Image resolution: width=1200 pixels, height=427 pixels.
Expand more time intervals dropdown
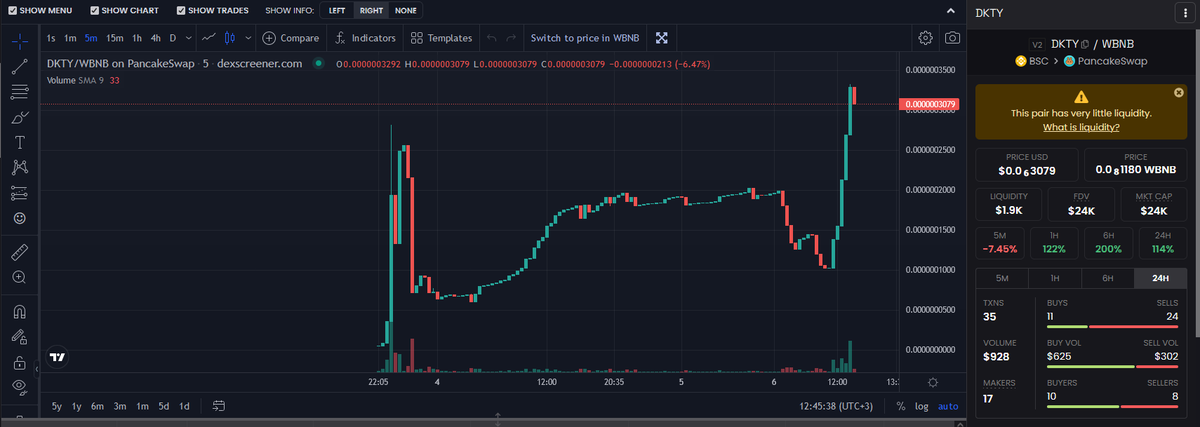pos(189,38)
